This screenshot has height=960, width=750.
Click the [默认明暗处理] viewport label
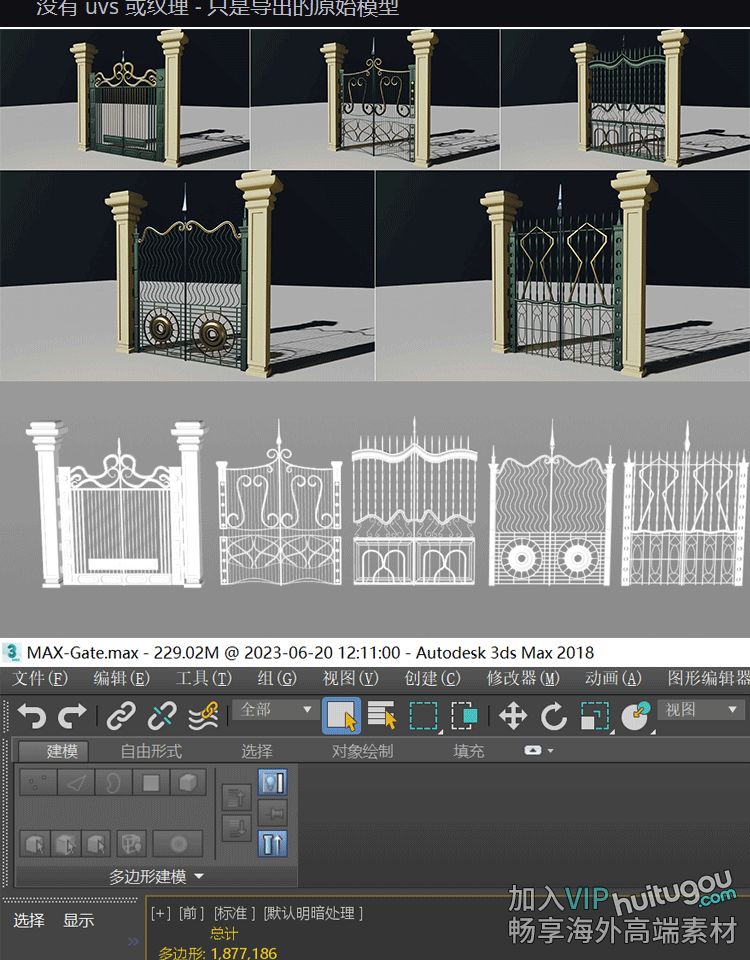(x=313, y=913)
